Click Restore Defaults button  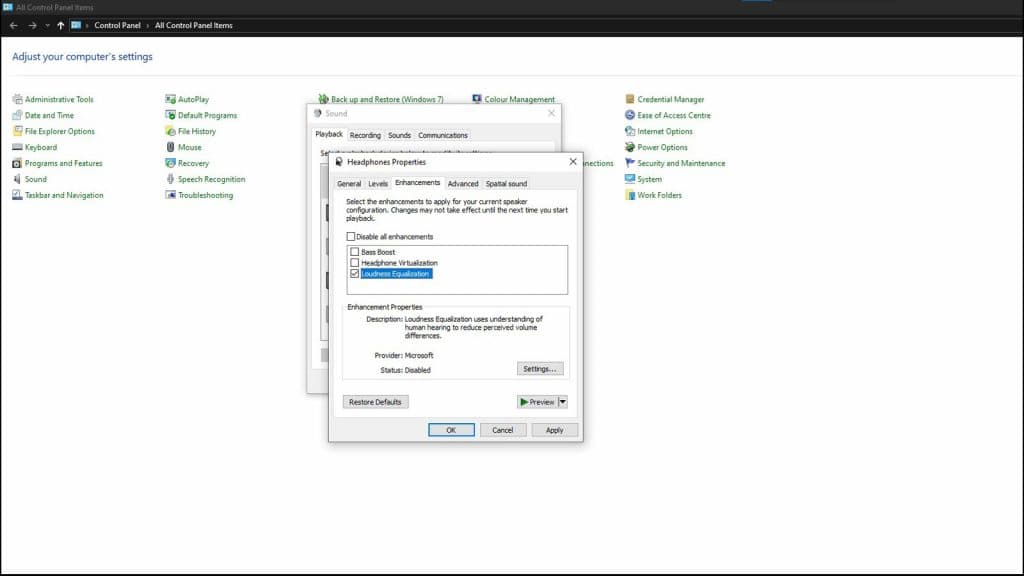(376, 402)
